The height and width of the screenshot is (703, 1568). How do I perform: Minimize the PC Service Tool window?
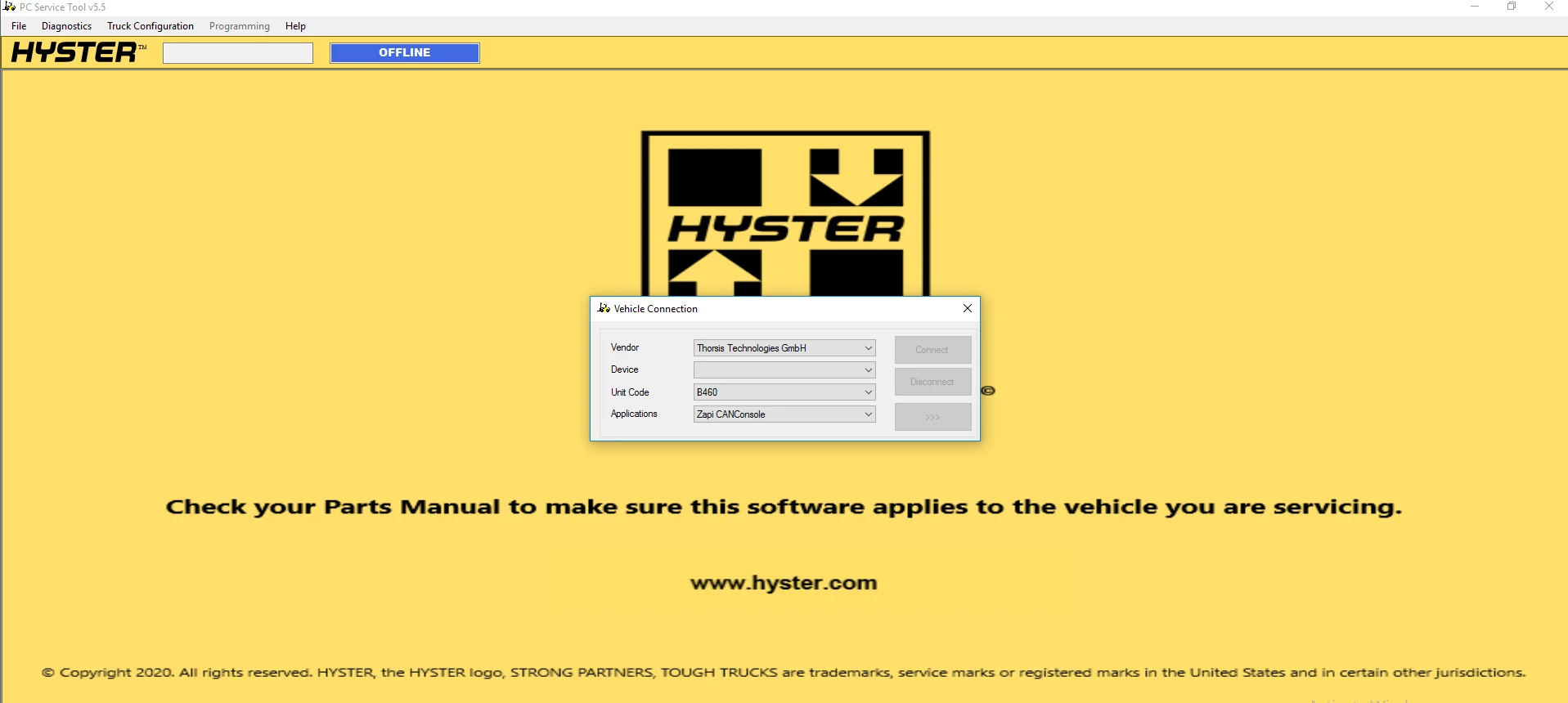click(1475, 7)
